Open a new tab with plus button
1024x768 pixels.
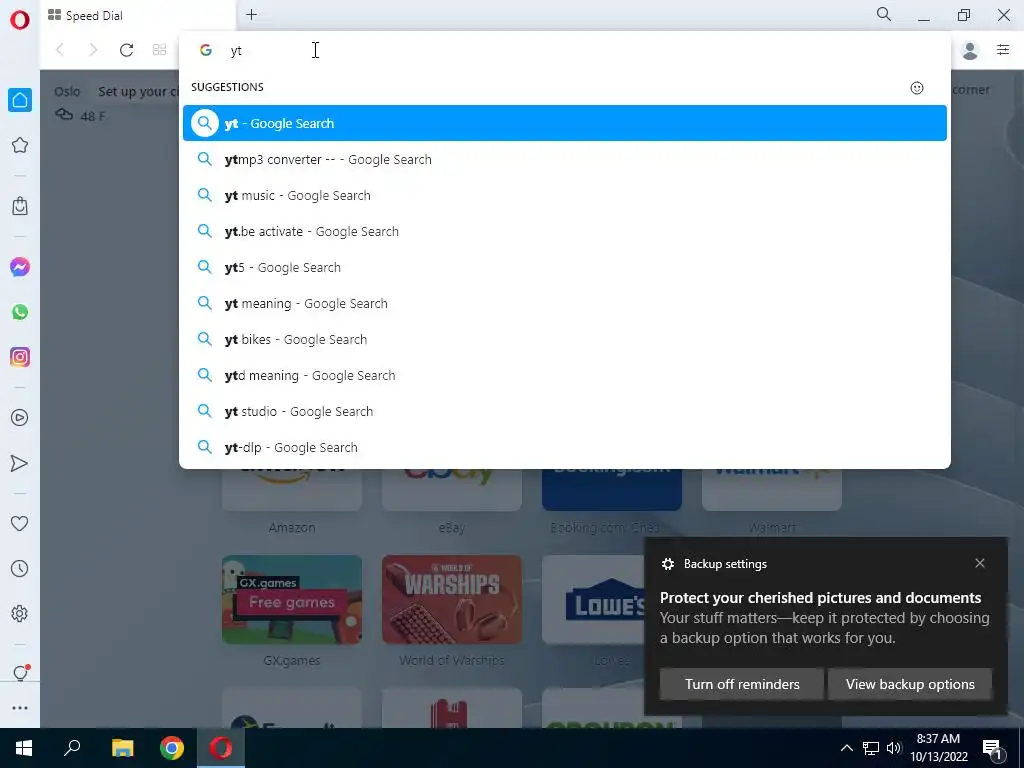tap(251, 14)
